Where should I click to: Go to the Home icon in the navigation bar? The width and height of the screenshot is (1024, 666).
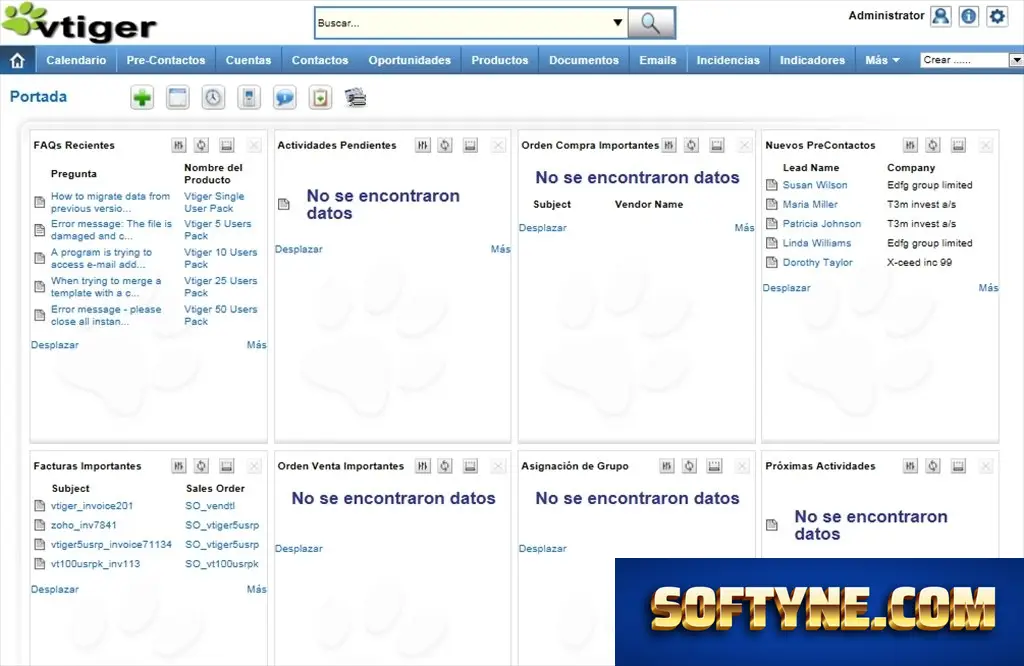[18, 60]
